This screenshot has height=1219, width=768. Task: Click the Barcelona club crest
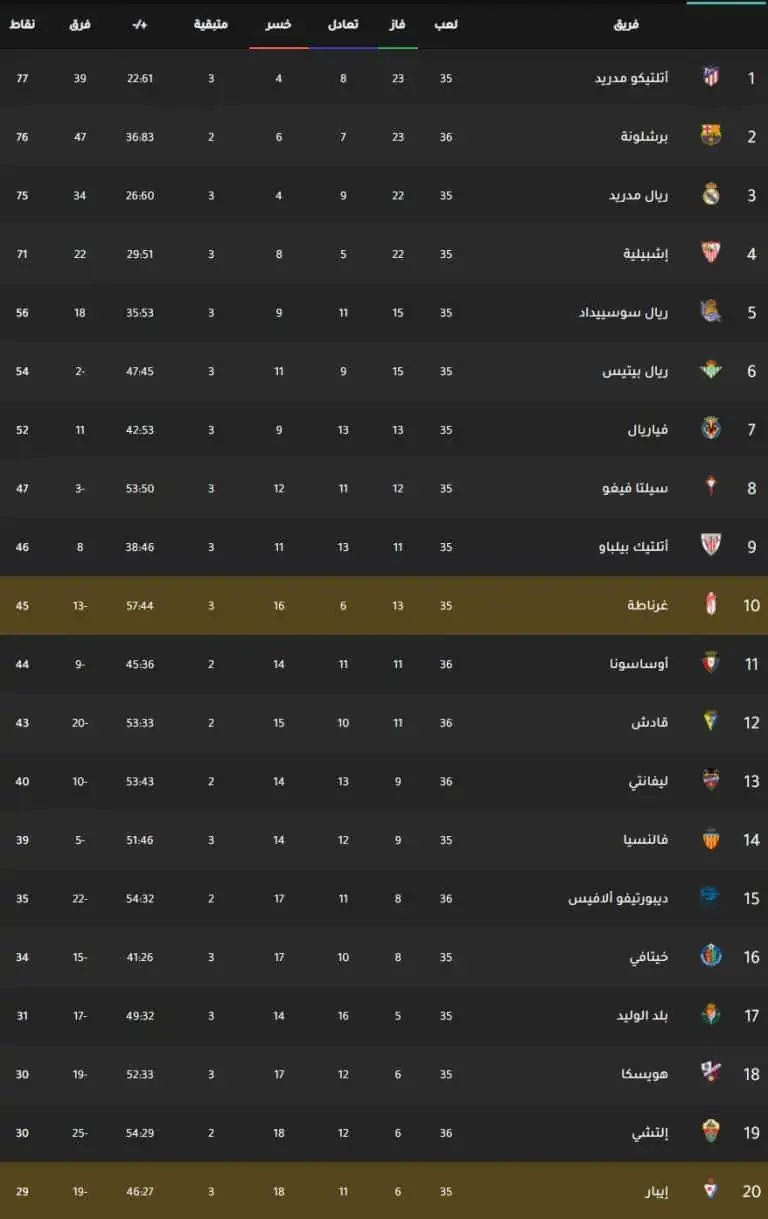pyautogui.click(x=711, y=136)
